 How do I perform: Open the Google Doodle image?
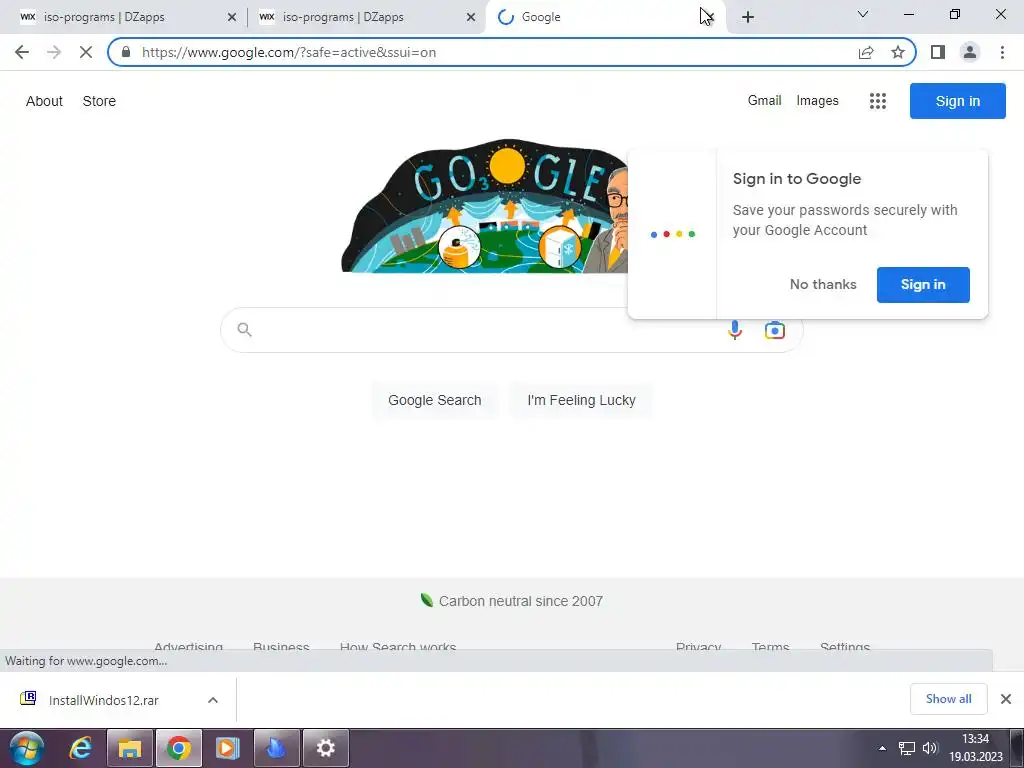485,206
